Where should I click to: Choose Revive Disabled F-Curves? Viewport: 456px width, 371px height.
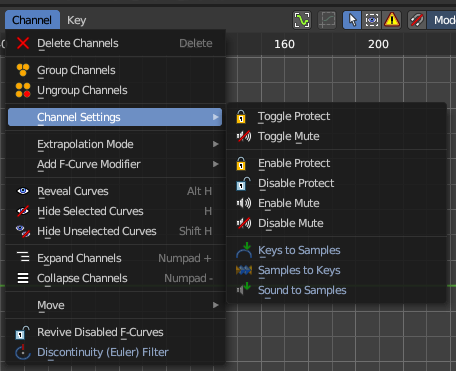coord(115,332)
